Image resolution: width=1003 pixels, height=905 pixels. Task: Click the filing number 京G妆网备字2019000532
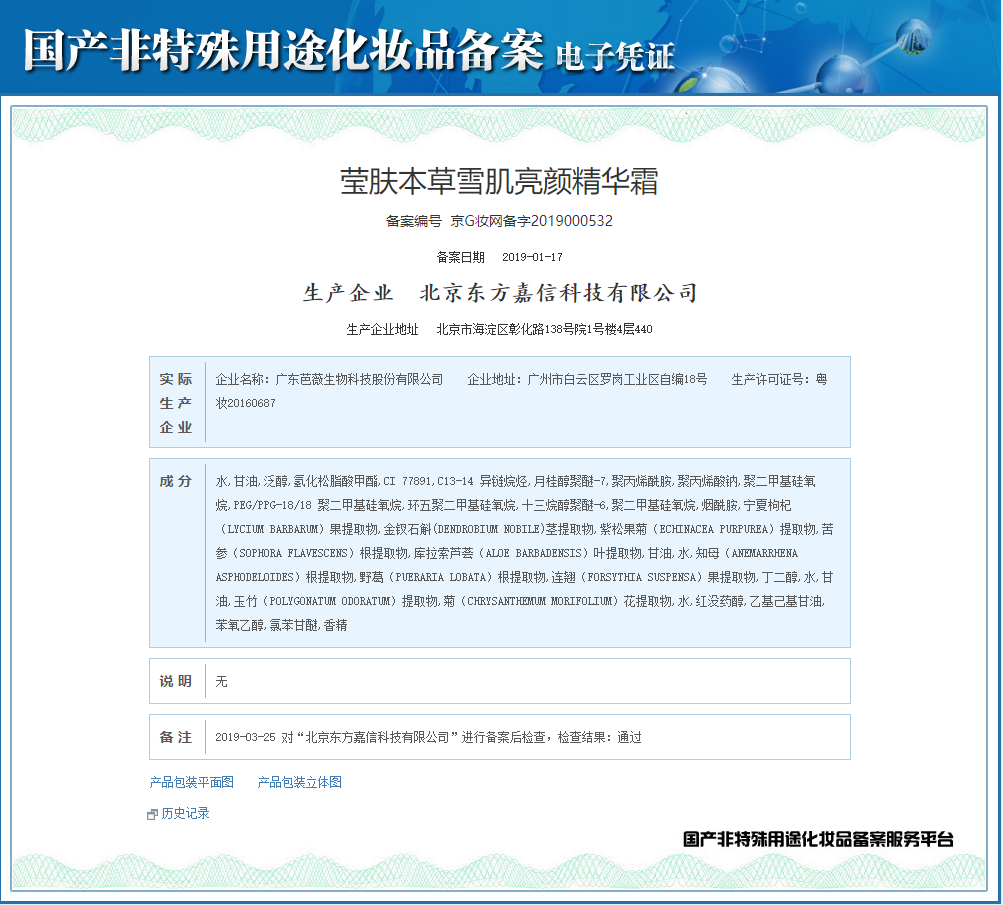[531, 221]
